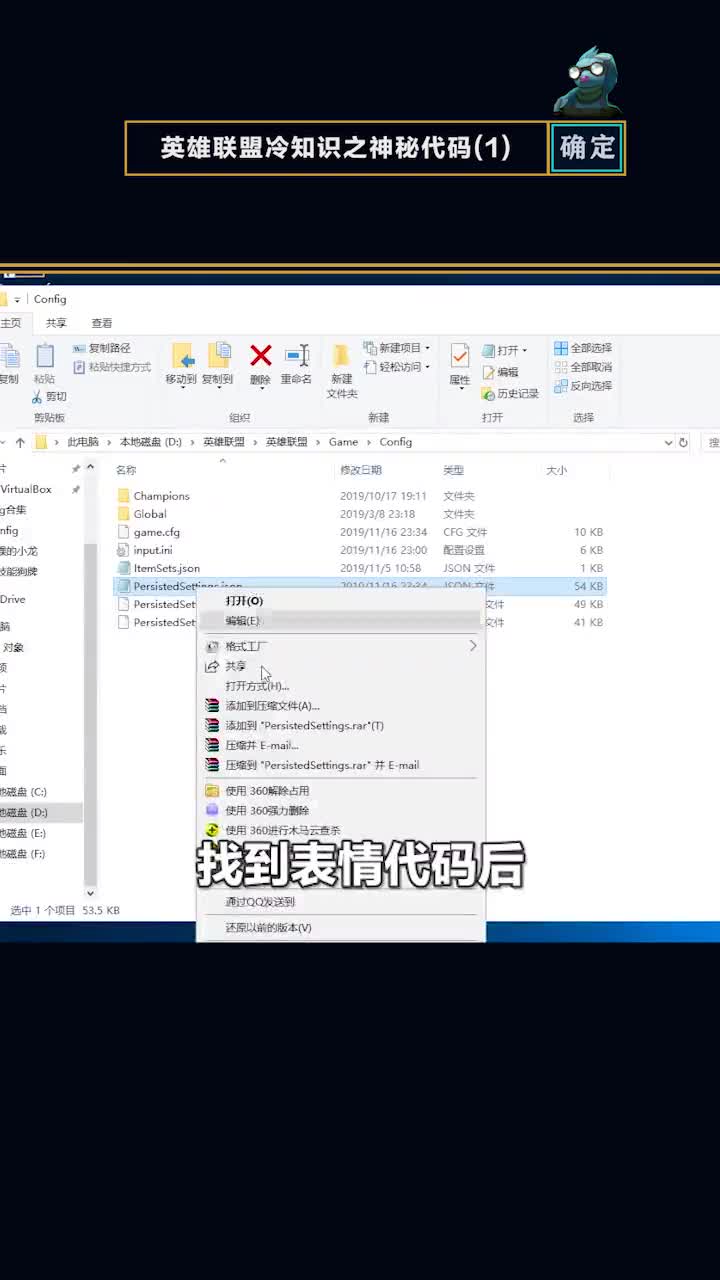Click Select none (全部取消)
Screen dimensions: 720x1280
tap(583, 367)
